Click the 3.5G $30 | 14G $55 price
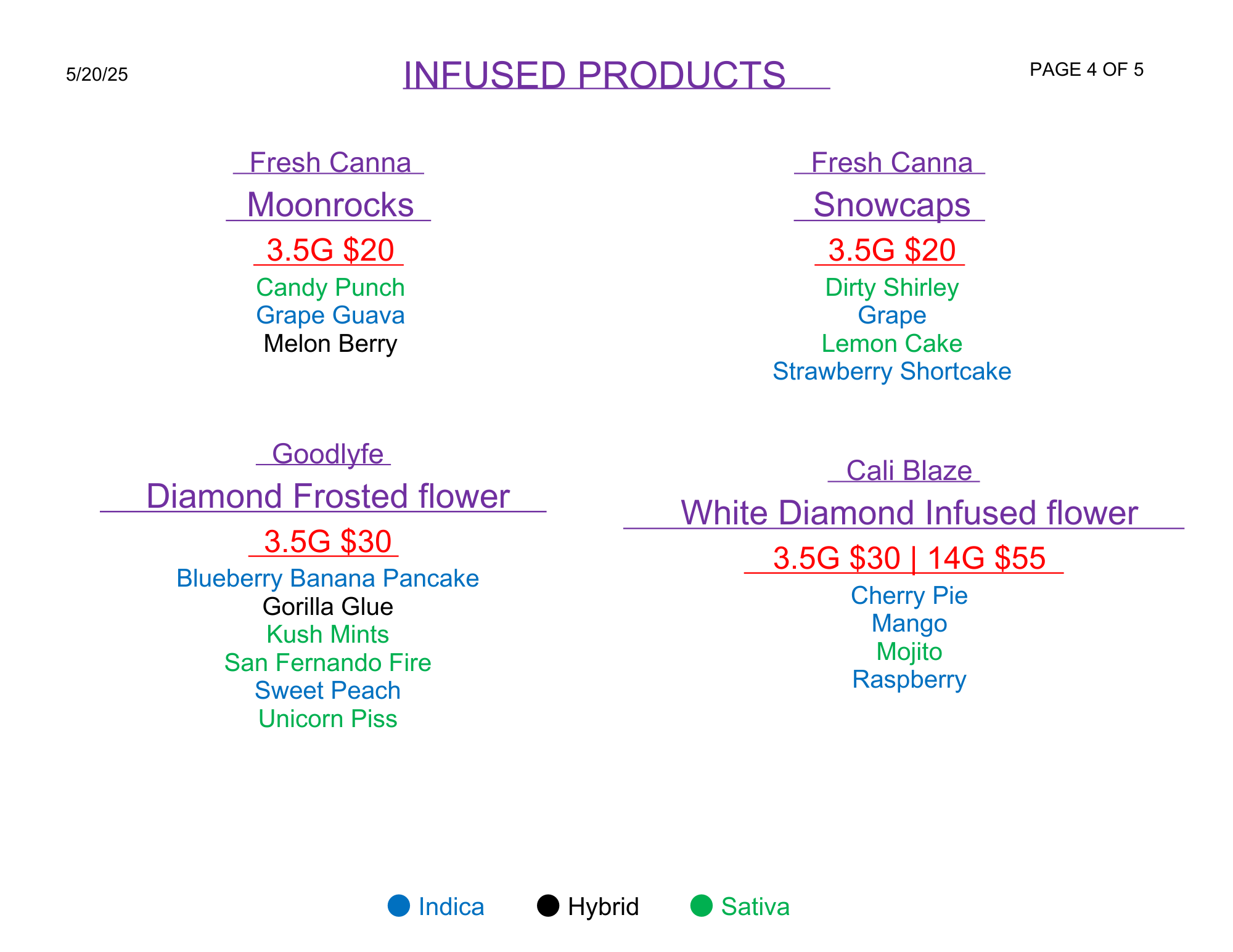 [909, 558]
